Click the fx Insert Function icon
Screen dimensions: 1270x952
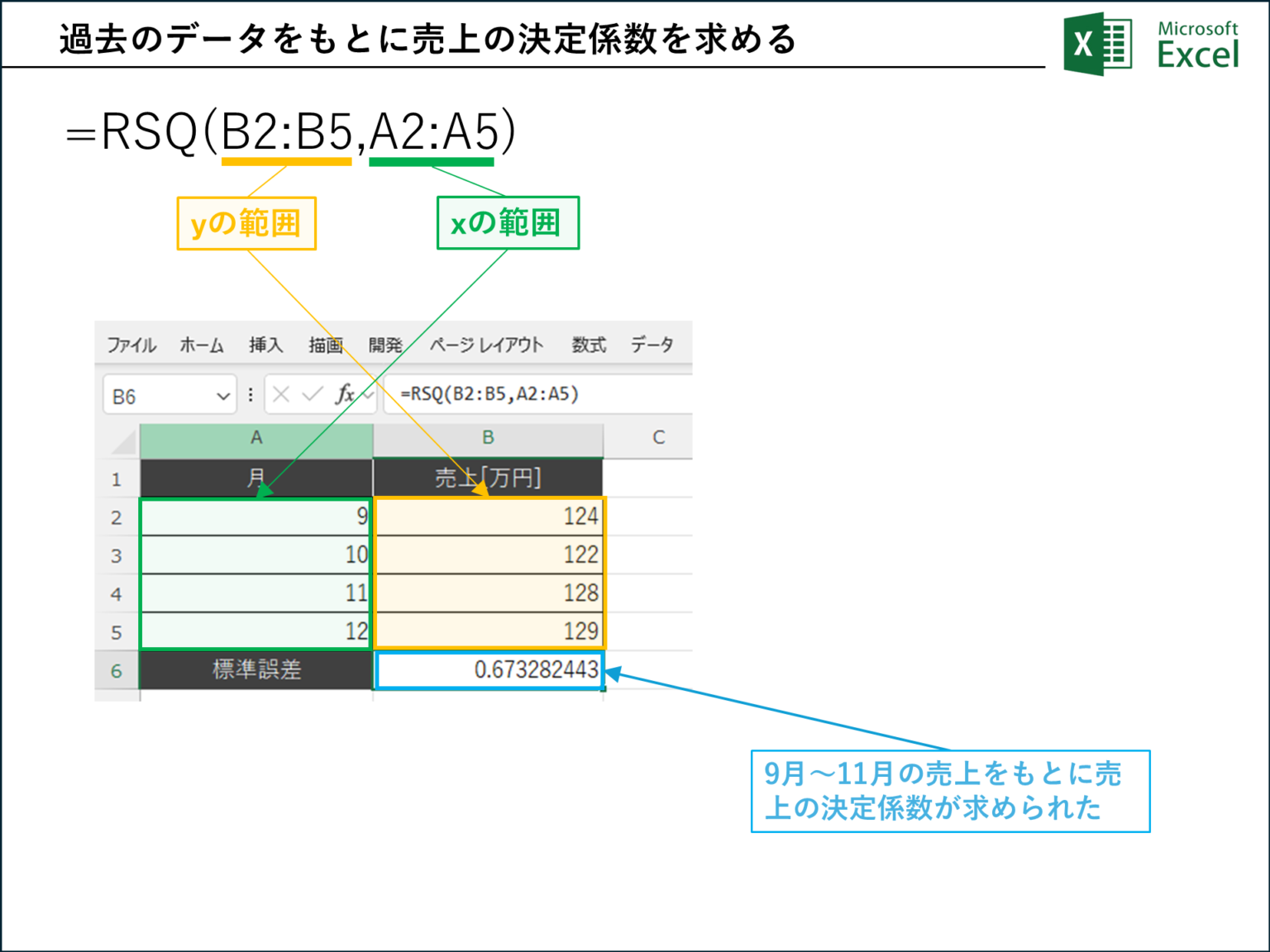[346, 394]
